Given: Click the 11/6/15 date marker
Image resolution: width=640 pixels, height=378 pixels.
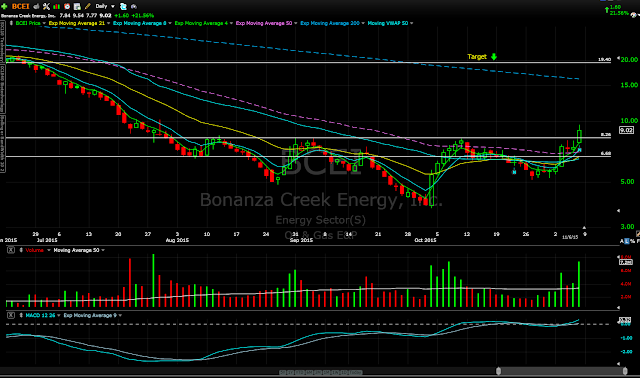Looking at the screenshot, I should click(570, 237).
